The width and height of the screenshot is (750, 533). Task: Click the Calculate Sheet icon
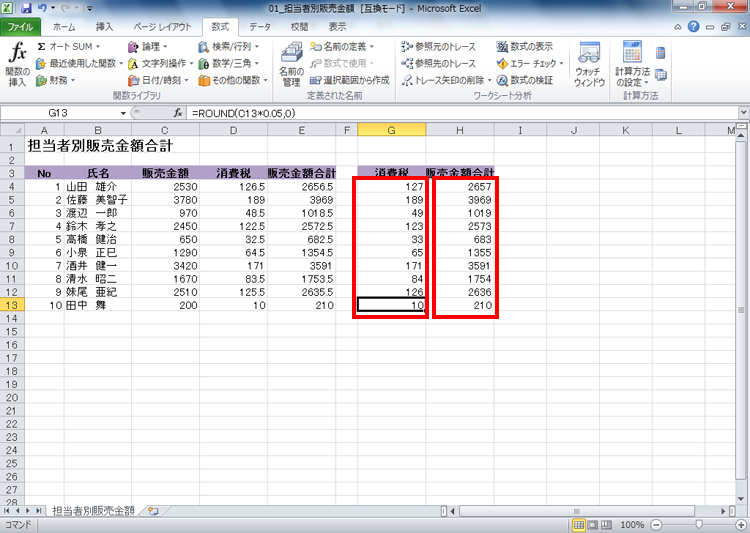click(661, 75)
